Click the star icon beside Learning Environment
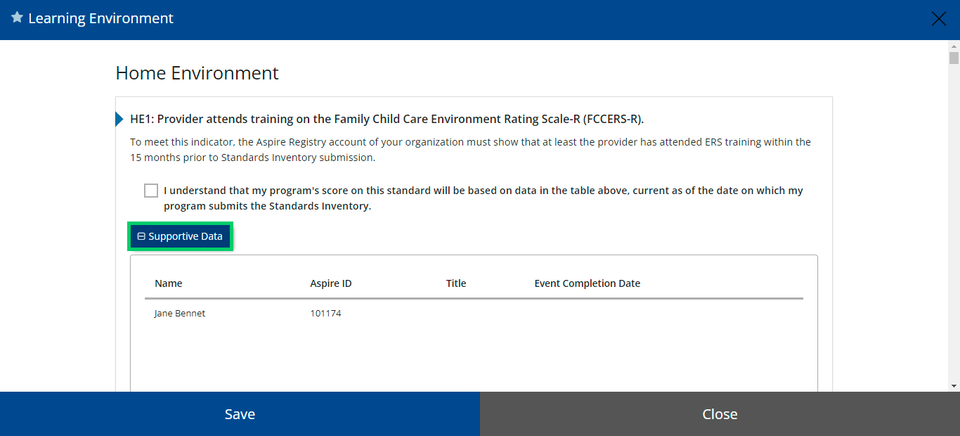The height and width of the screenshot is (436, 960). (x=17, y=18)
